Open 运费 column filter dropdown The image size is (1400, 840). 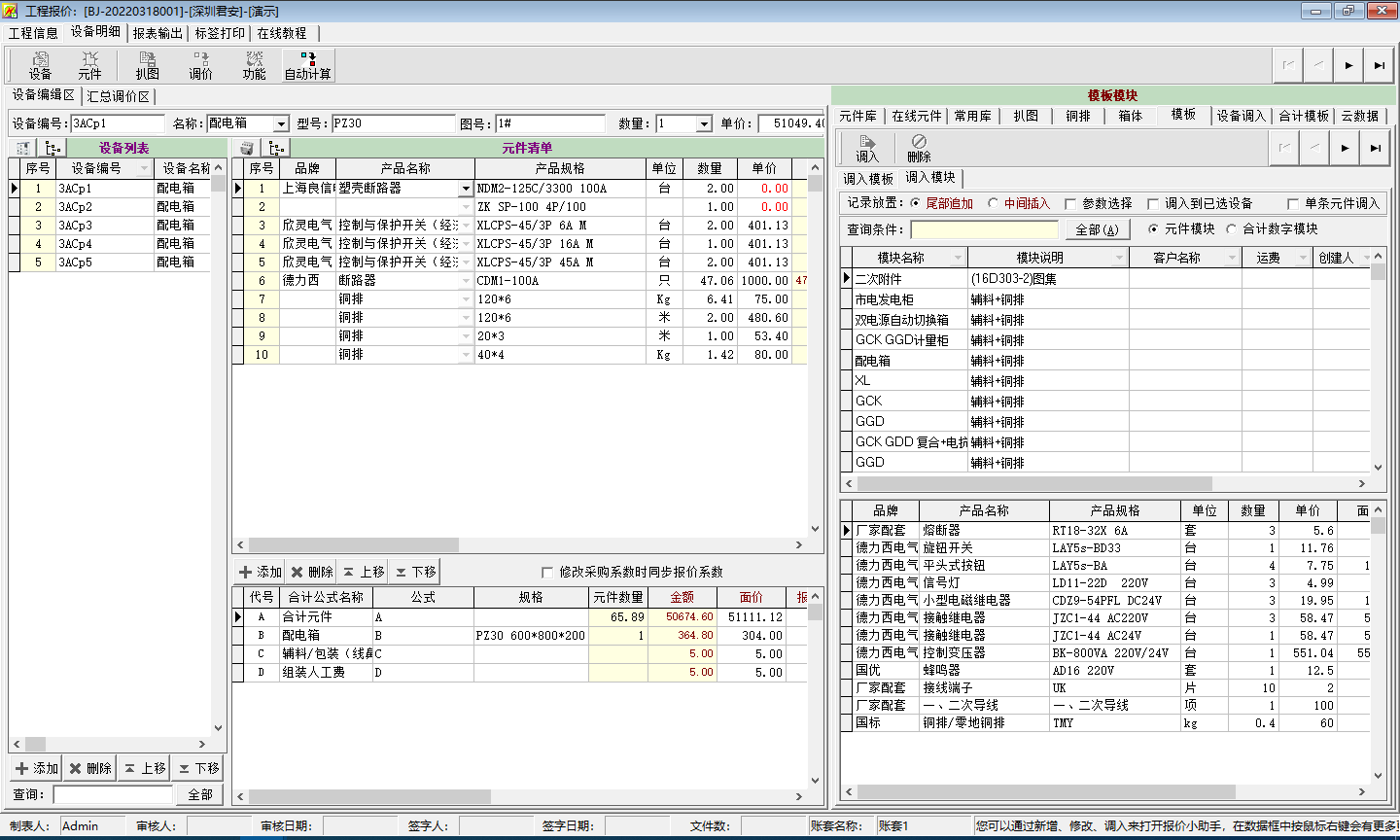[x=1304, y=258]
